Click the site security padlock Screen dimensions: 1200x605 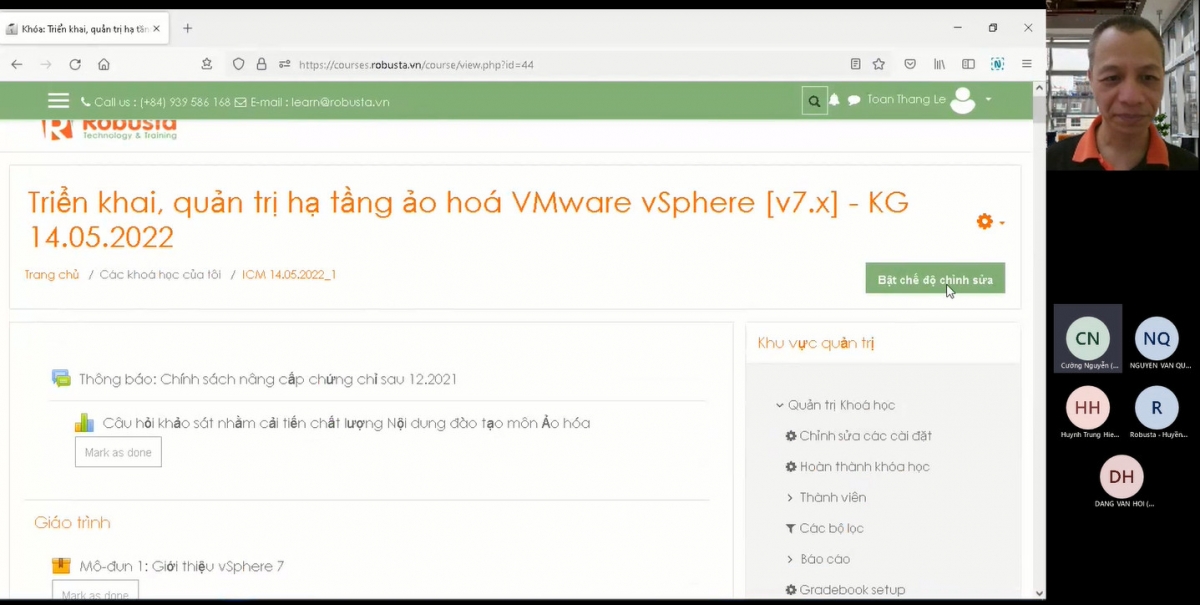pyautogui.click(x=261, y=64)
